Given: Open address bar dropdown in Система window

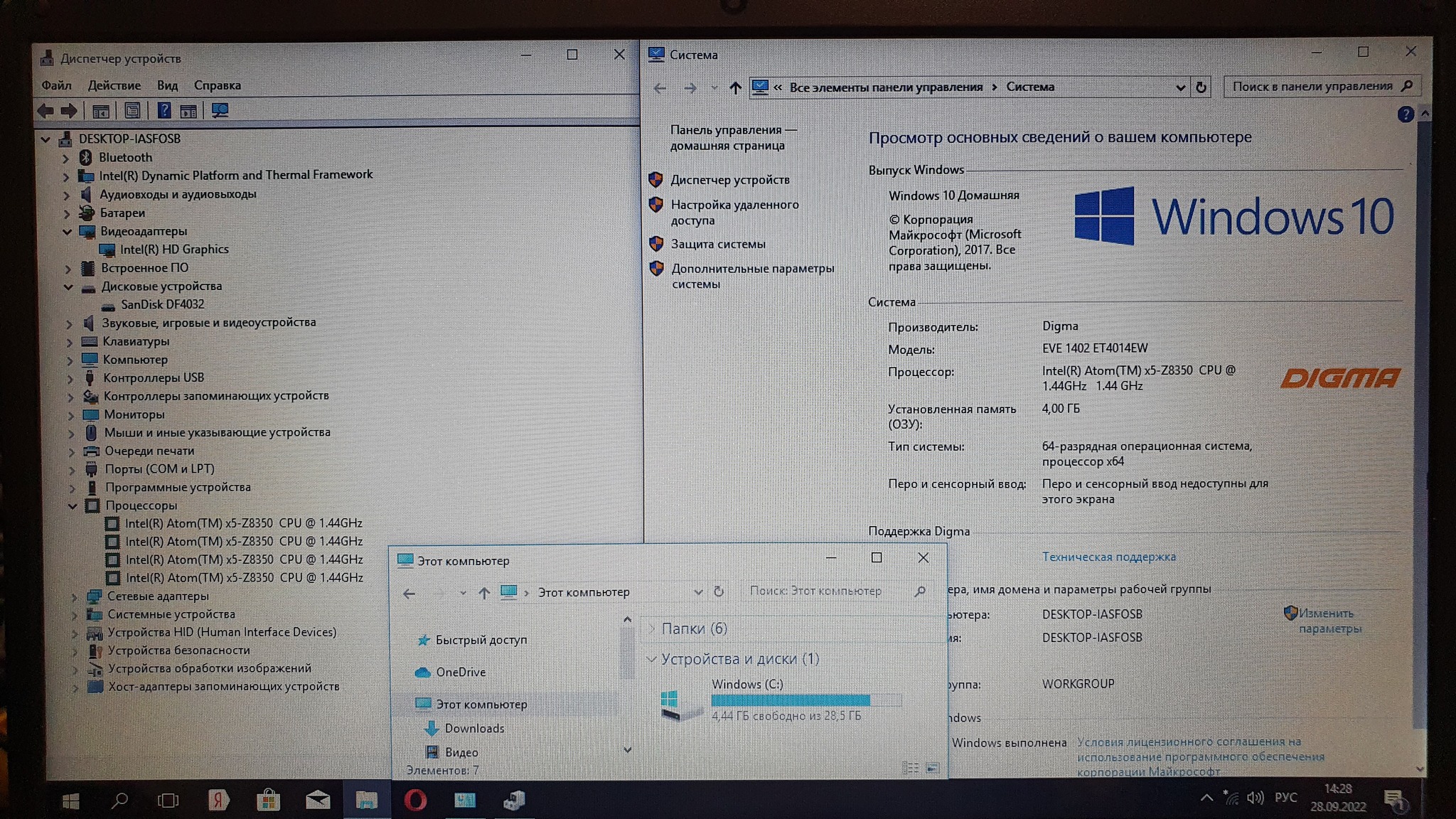Looking at the screenshot, I should 1180,87.
